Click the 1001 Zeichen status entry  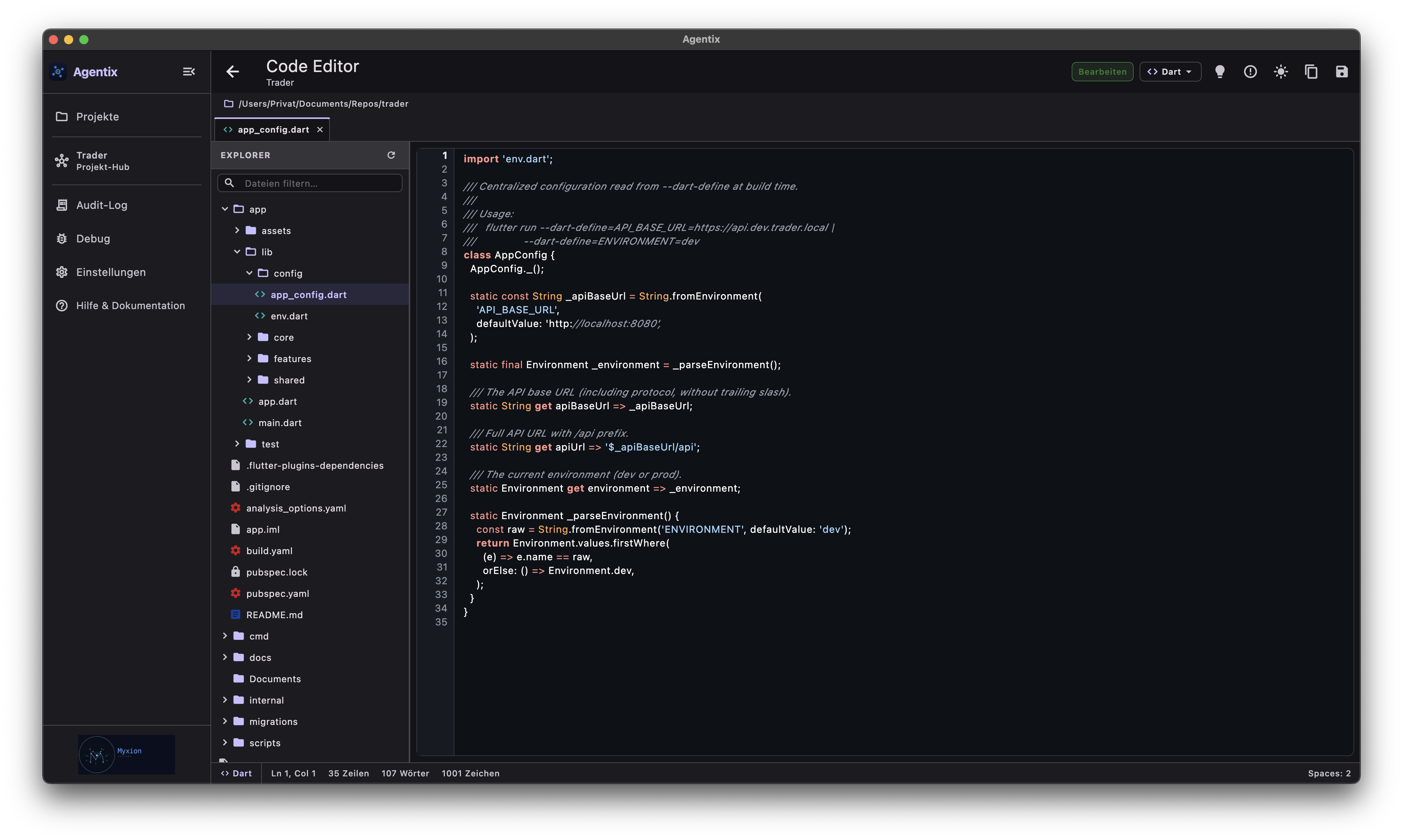click(470, 774)
